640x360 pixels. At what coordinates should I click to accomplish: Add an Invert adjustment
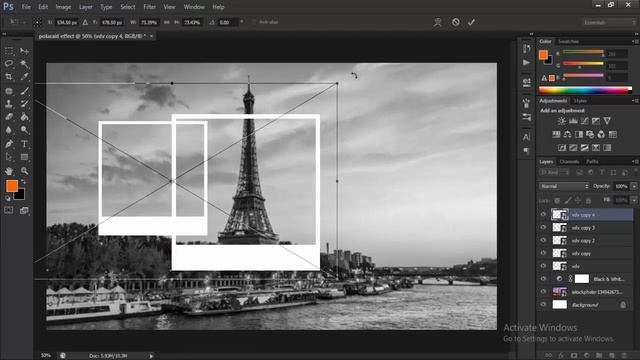562,148
